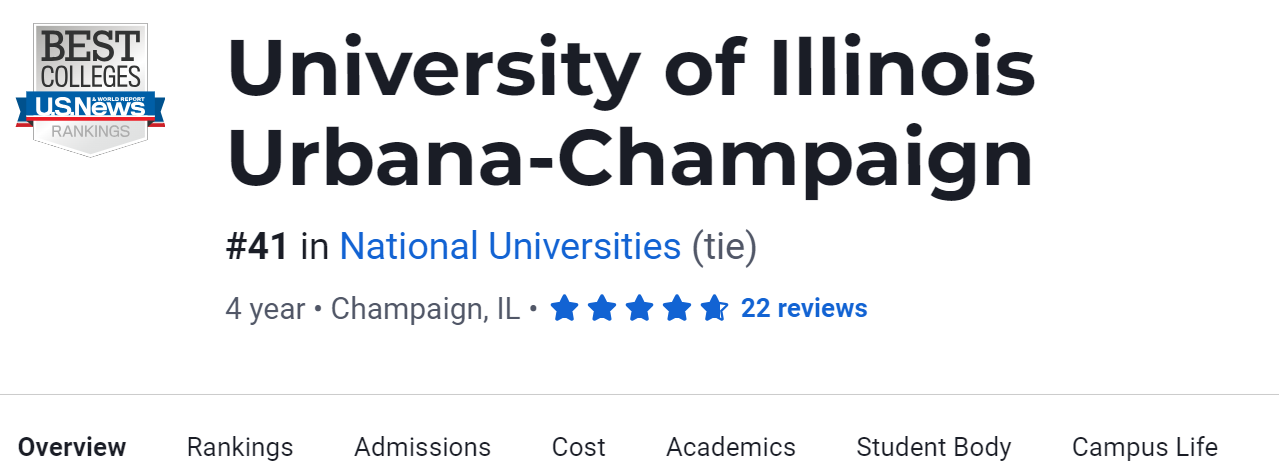Switch to the Rankings tab
Screen dimensions: 1279x466
[240, 446]
